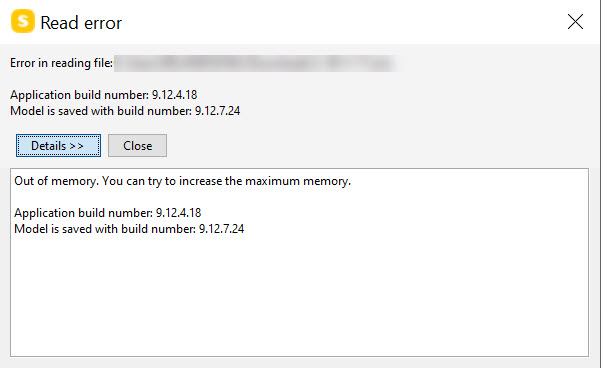
Task: Click the upper 'Model is saved with build number:' label
Action: [101, 111]
